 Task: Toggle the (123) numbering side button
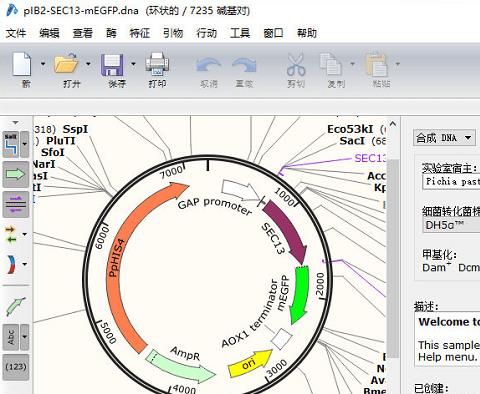[x=16, y=367]
